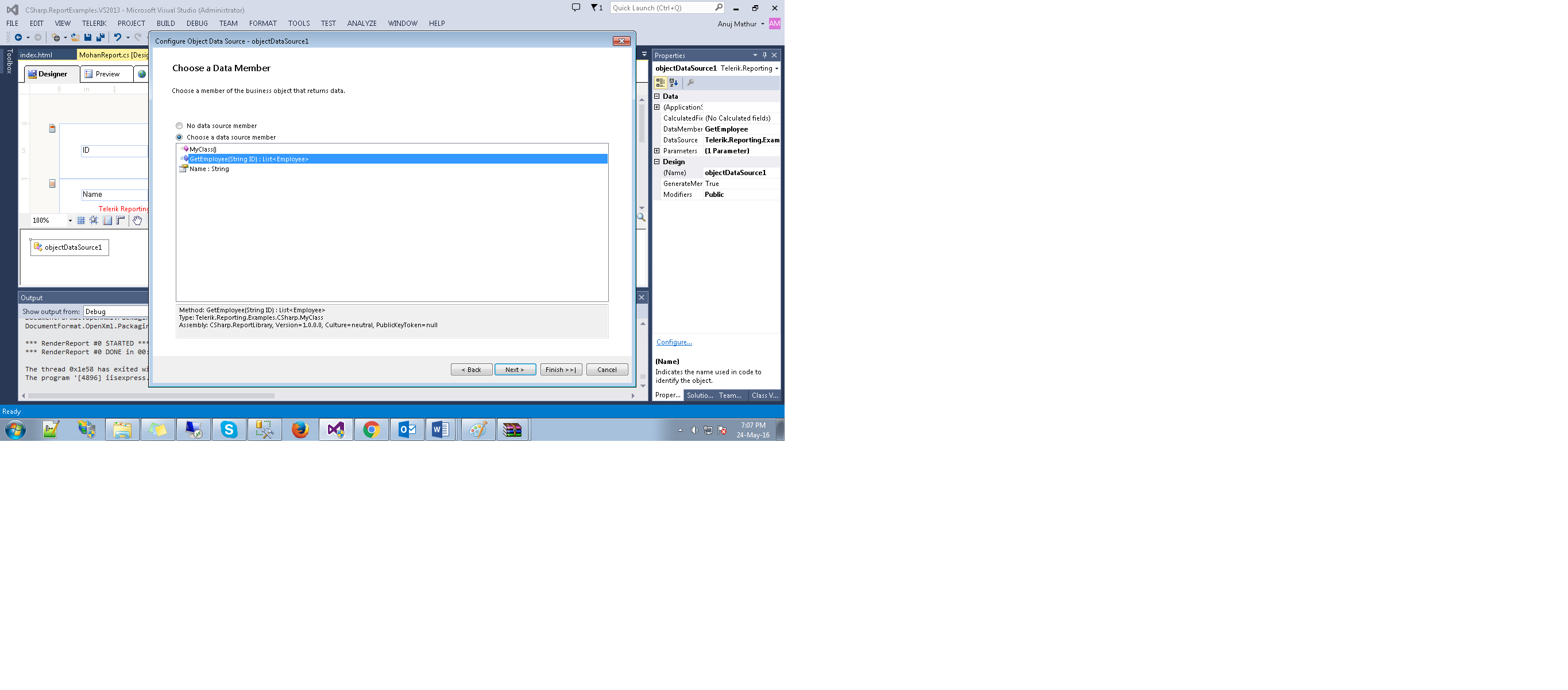Select No data source member option

point(180,126)
